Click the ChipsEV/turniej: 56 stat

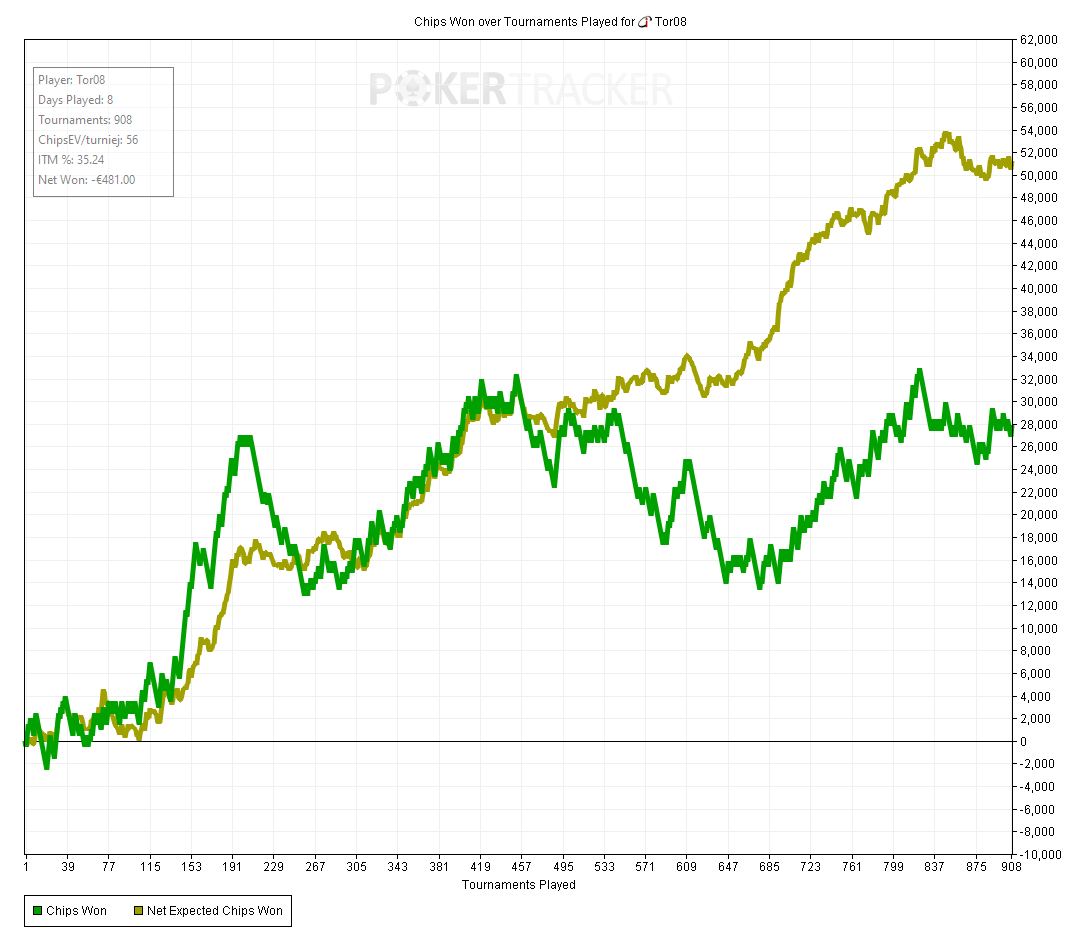point(88,140)
